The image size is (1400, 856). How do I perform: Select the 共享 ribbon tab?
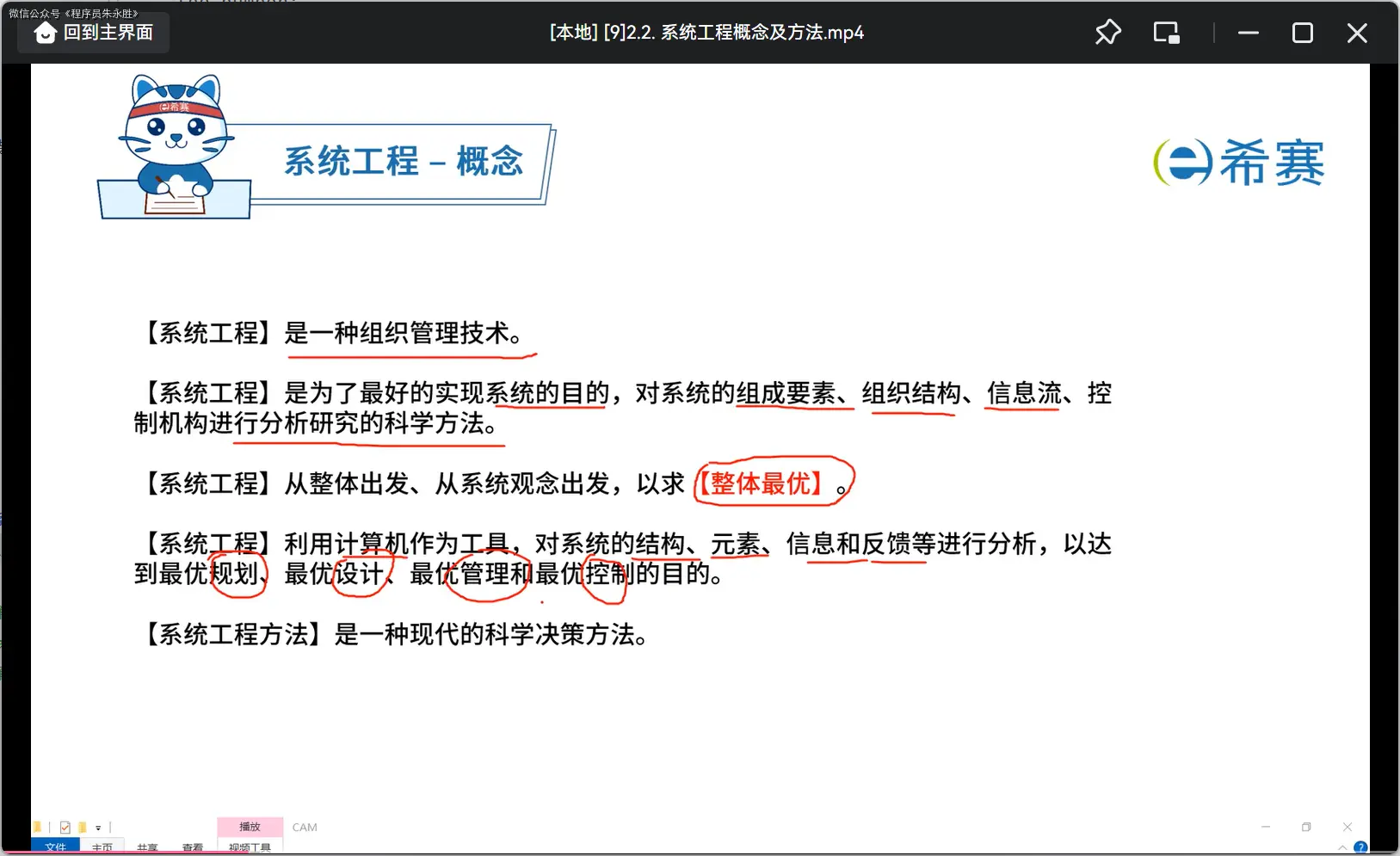pyautogui.click(x=147, y=847)
